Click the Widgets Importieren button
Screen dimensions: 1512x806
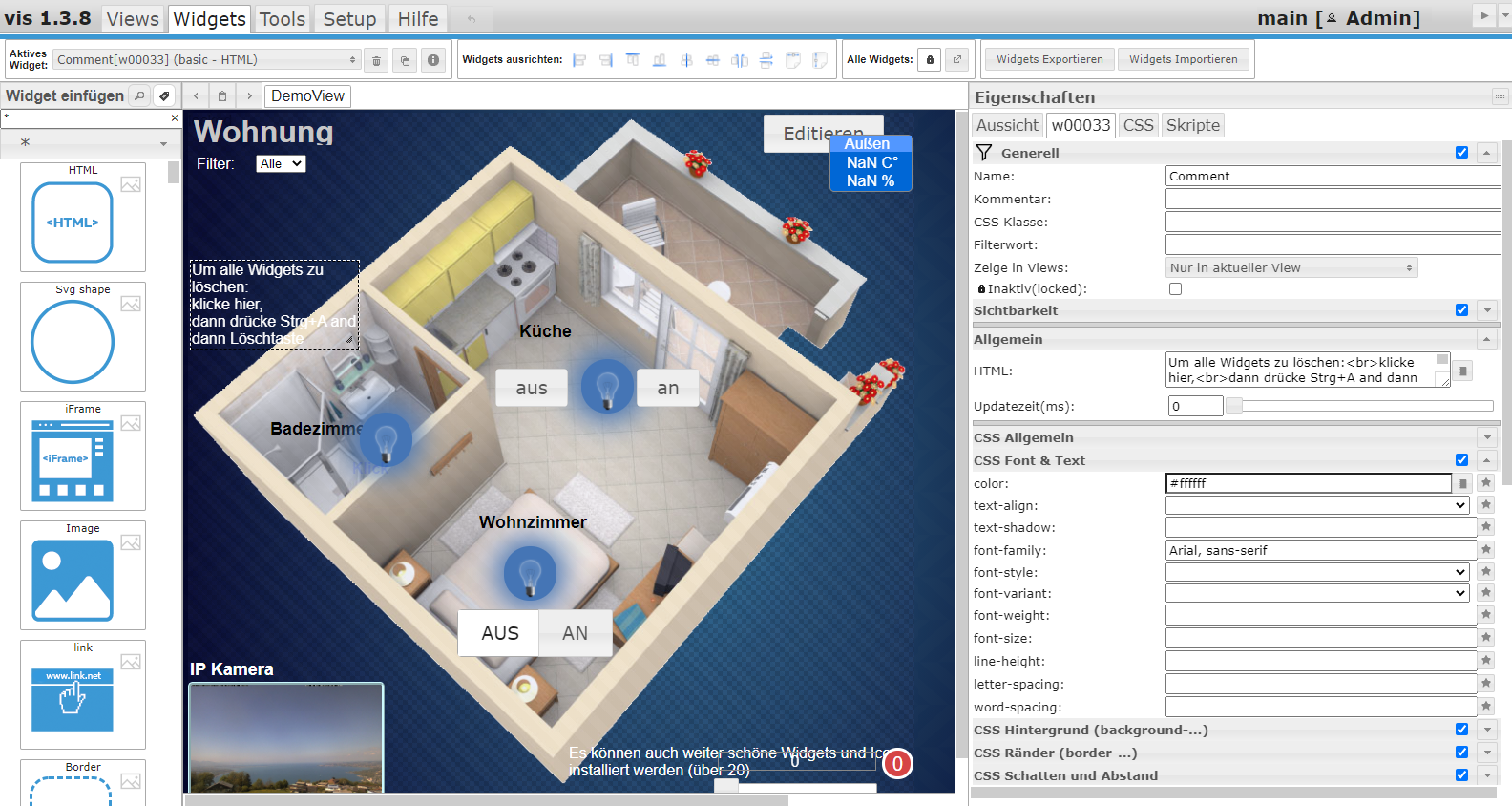[x=1183, y=59]
